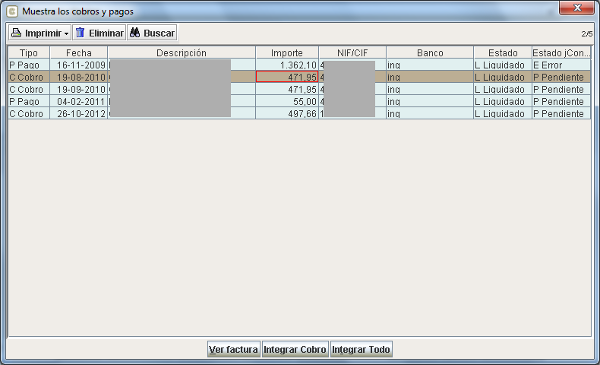Click the E Error status cell
This screenshot has height=365, width=600.
(561, 65)
